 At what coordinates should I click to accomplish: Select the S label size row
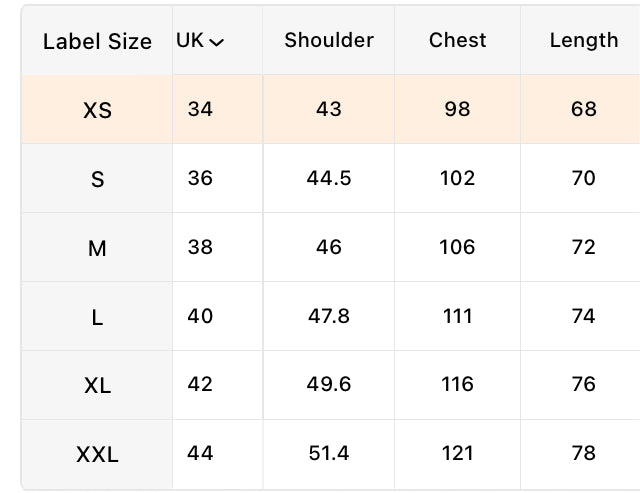pos(331,178)
